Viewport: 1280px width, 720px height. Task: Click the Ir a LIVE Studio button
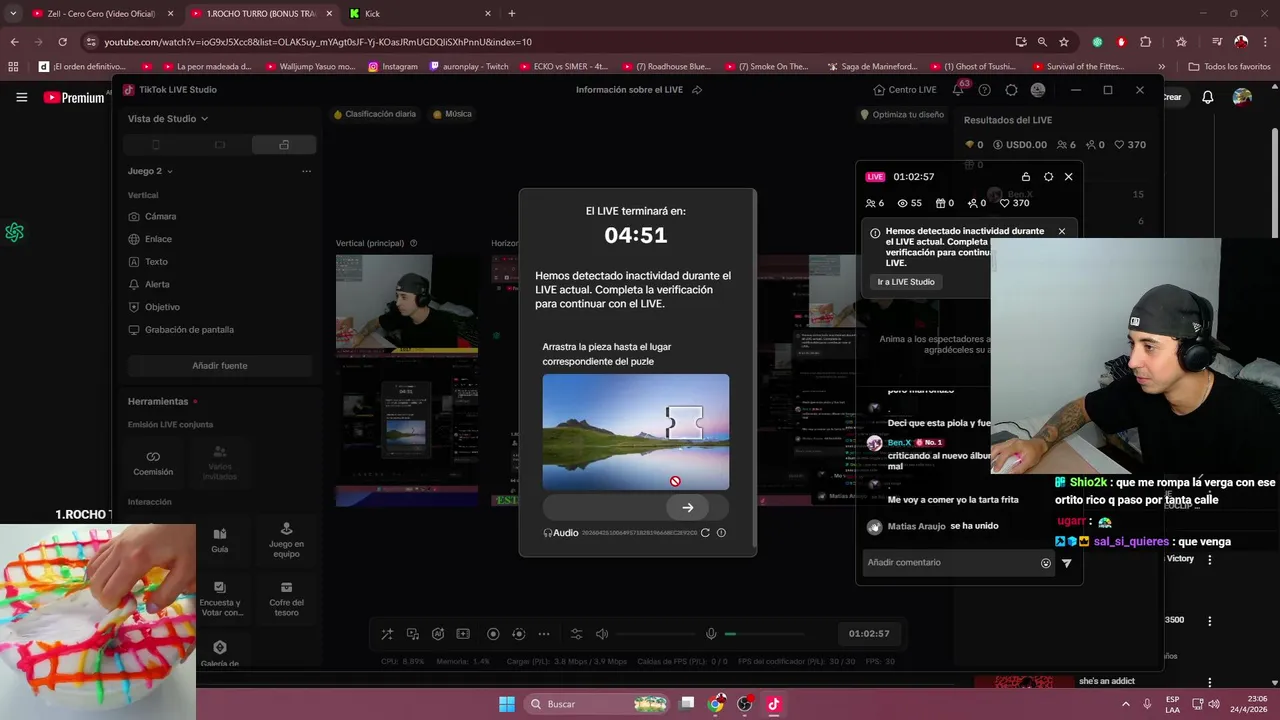[906, 282]
